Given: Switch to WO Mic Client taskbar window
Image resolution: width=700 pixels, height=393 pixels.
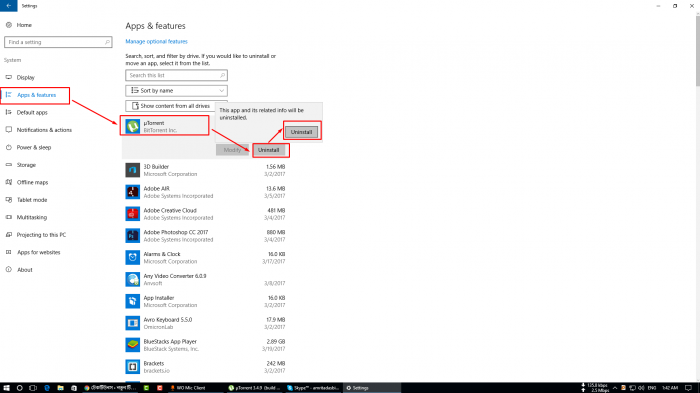Looking at the screenshot, I should coord(195,388).
